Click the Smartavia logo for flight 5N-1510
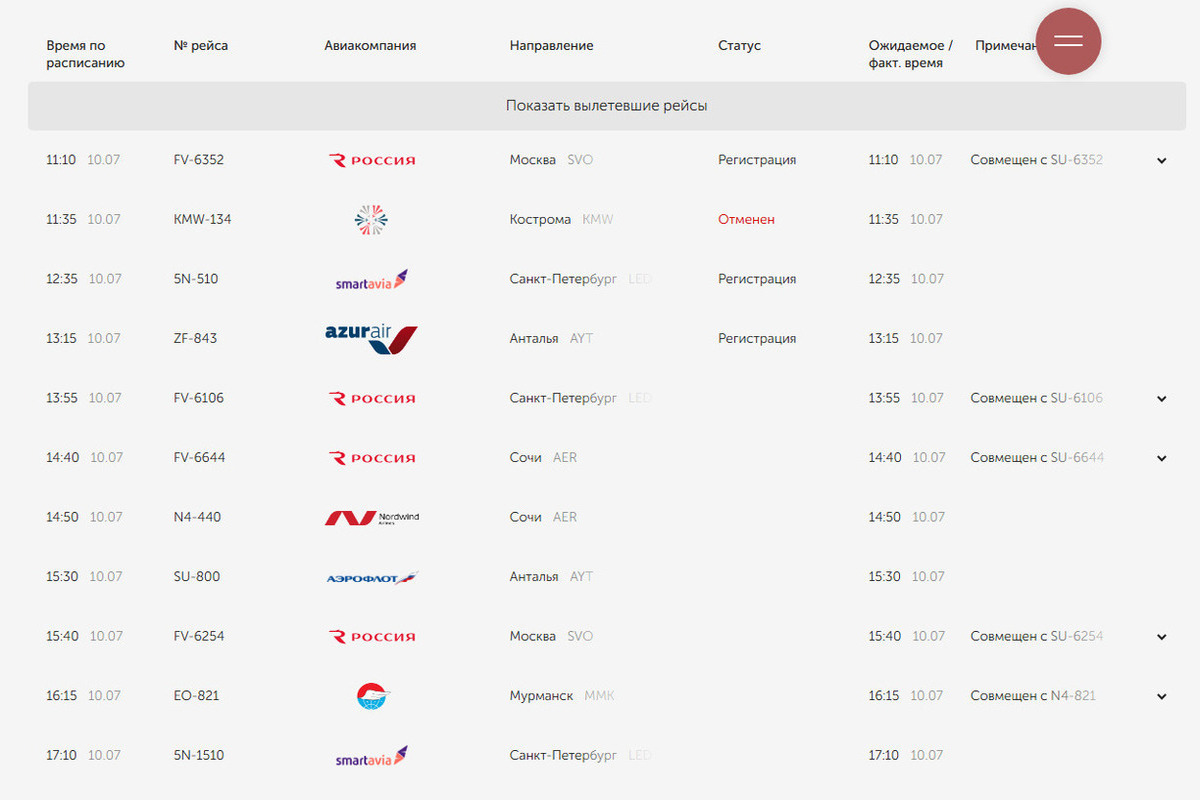Screen dimensions: 1200x800 tap(372, 756)
